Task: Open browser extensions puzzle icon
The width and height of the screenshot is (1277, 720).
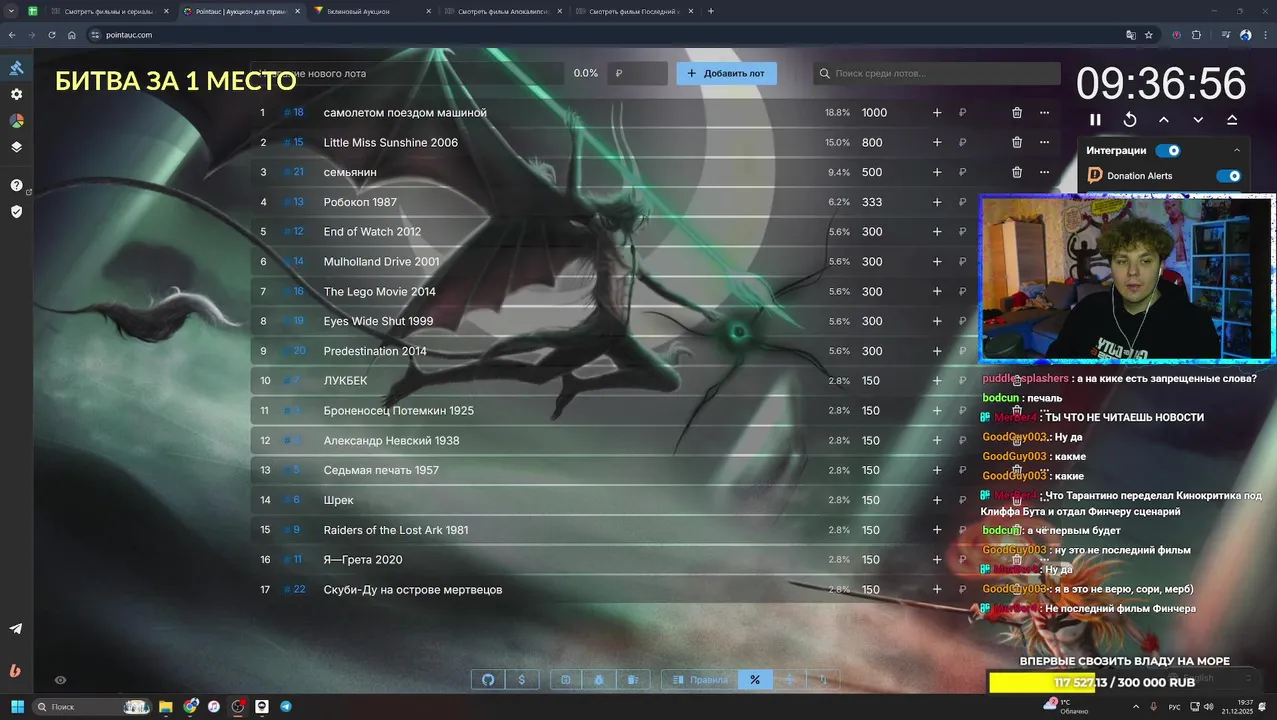Action: click(x=1197, y=35)
